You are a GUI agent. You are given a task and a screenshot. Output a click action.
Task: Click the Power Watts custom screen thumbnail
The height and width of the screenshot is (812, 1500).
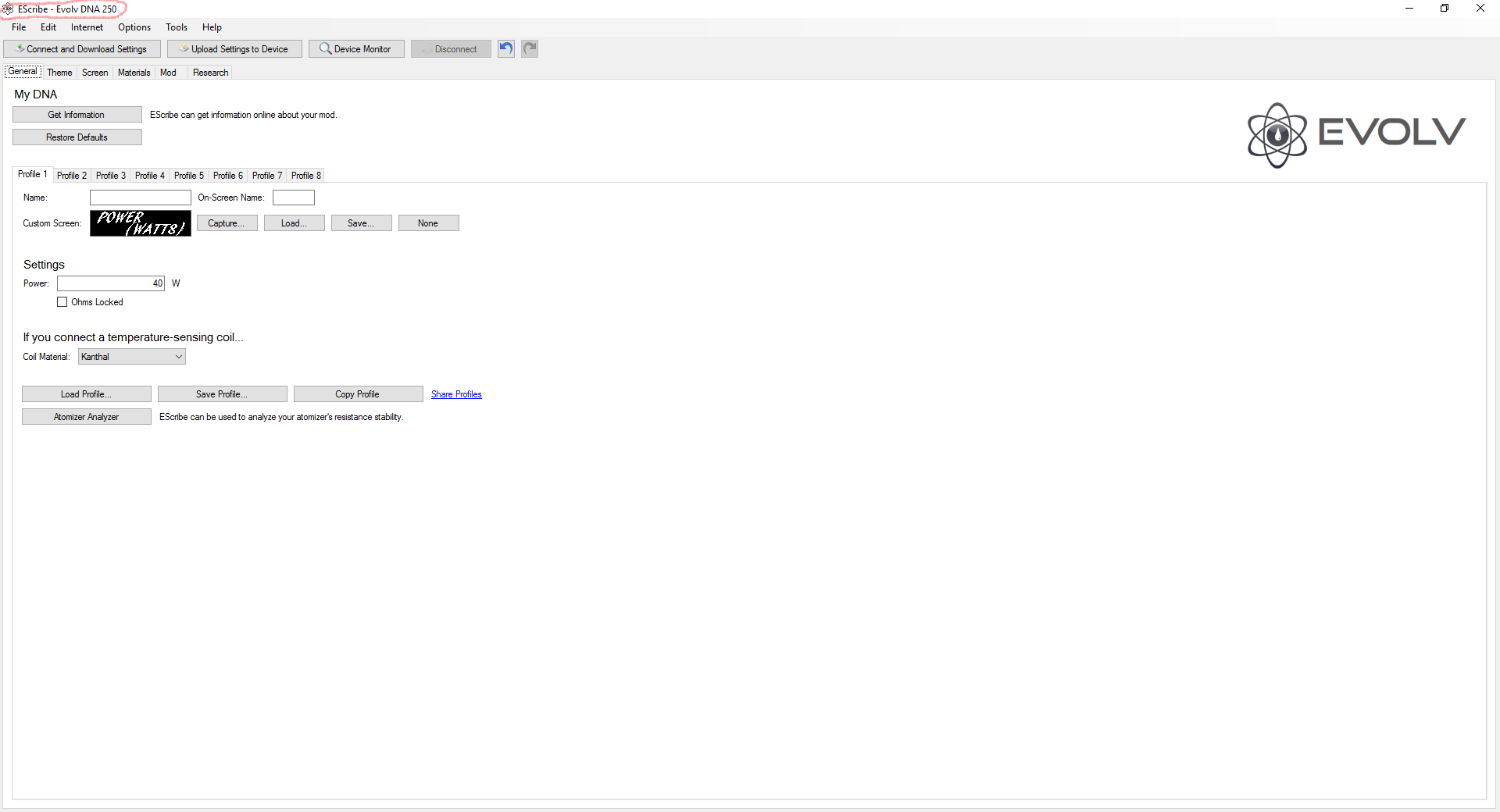coord(141,223)
